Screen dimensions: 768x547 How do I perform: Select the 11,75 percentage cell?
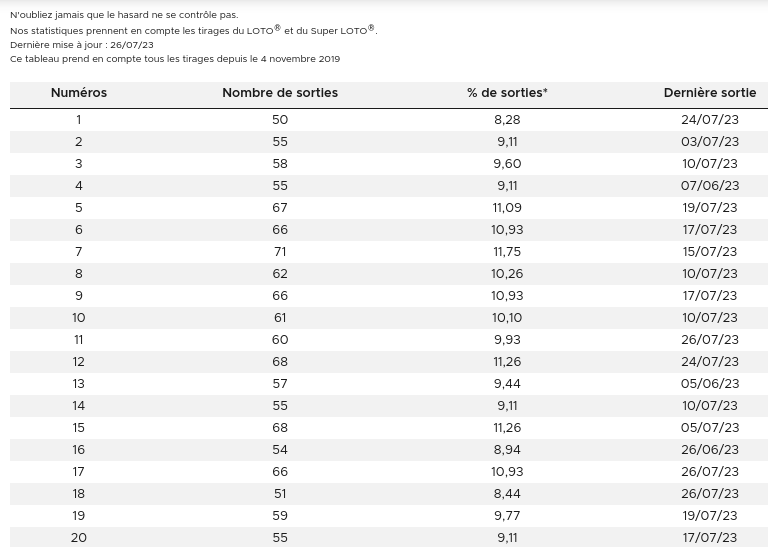coord(507,252)
